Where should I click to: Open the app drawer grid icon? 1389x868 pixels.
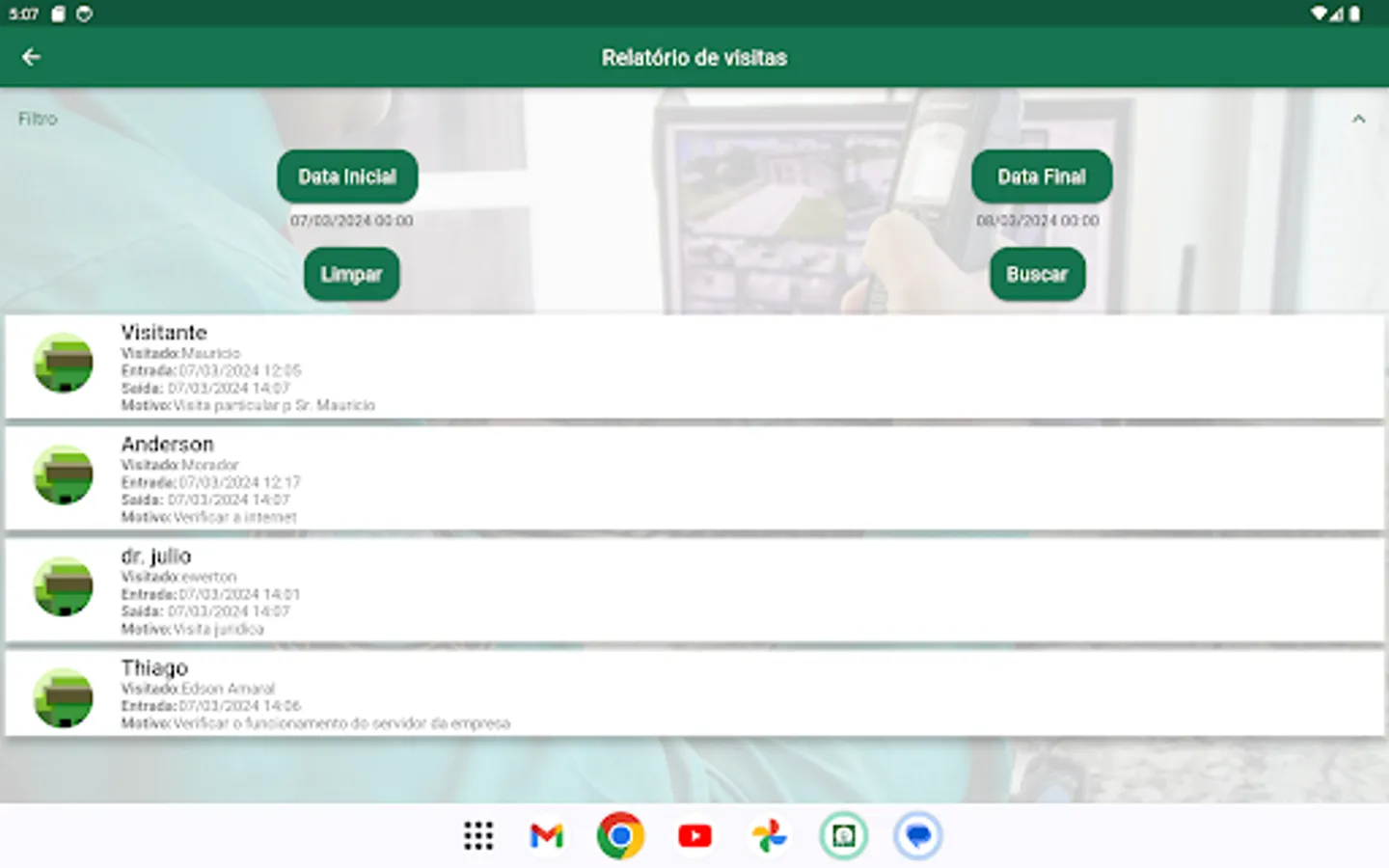(x=478, y=835)
